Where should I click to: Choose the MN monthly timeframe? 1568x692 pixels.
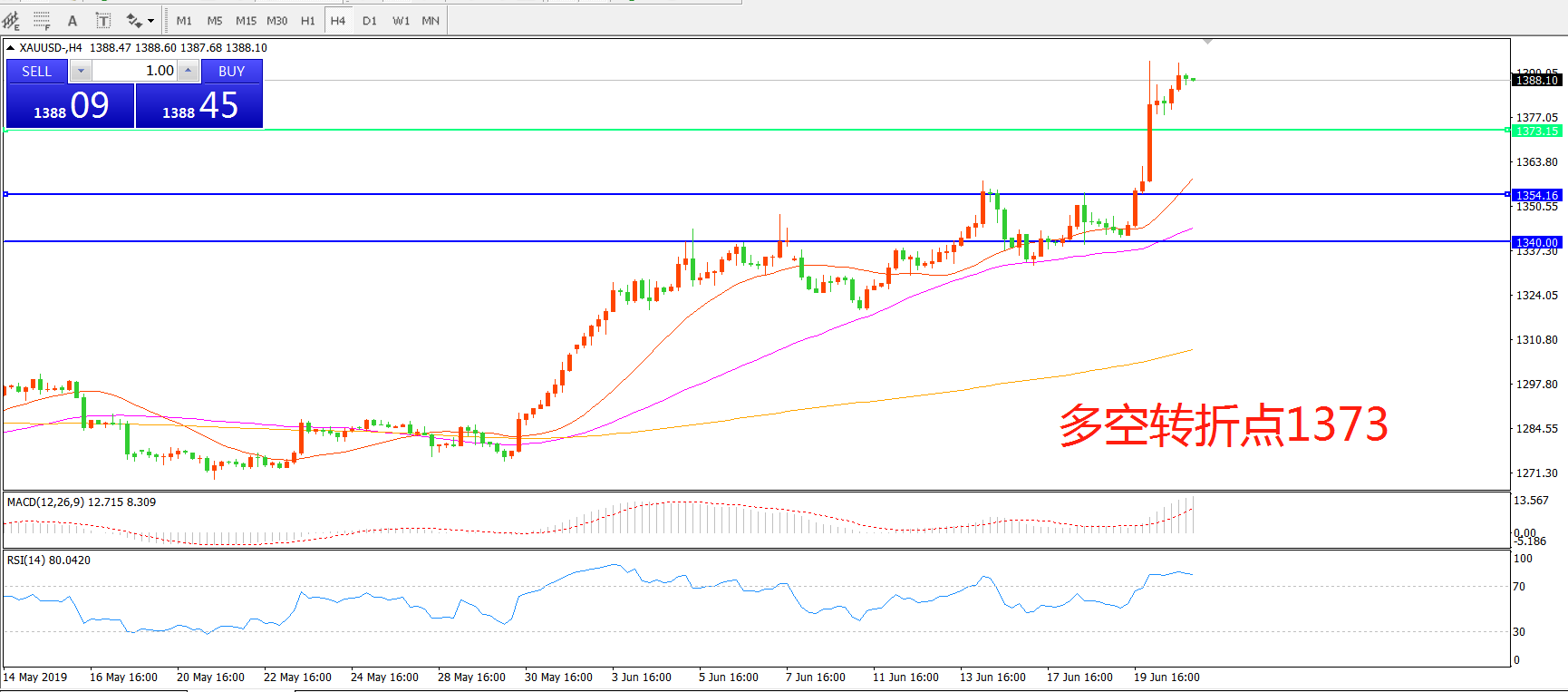[x=431, y=20]
